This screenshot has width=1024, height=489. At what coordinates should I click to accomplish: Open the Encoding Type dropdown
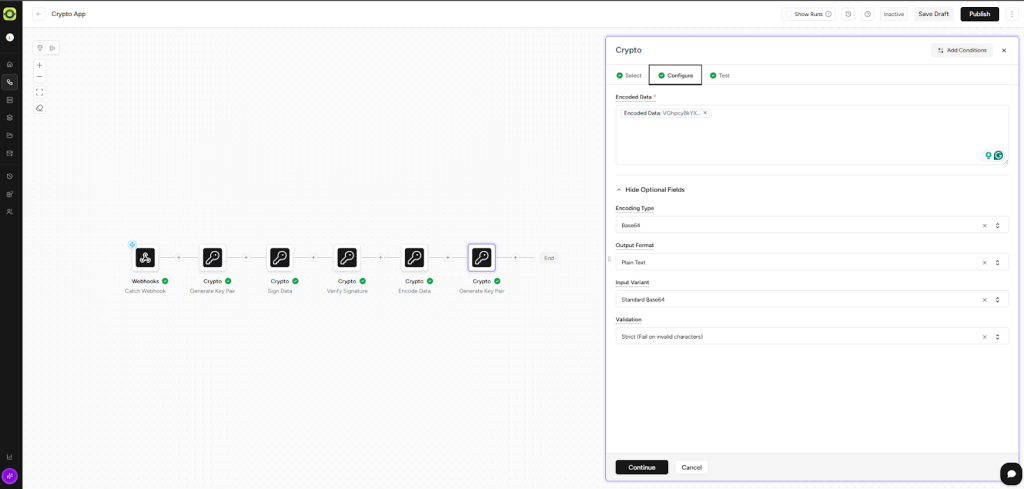click(800, 226)
